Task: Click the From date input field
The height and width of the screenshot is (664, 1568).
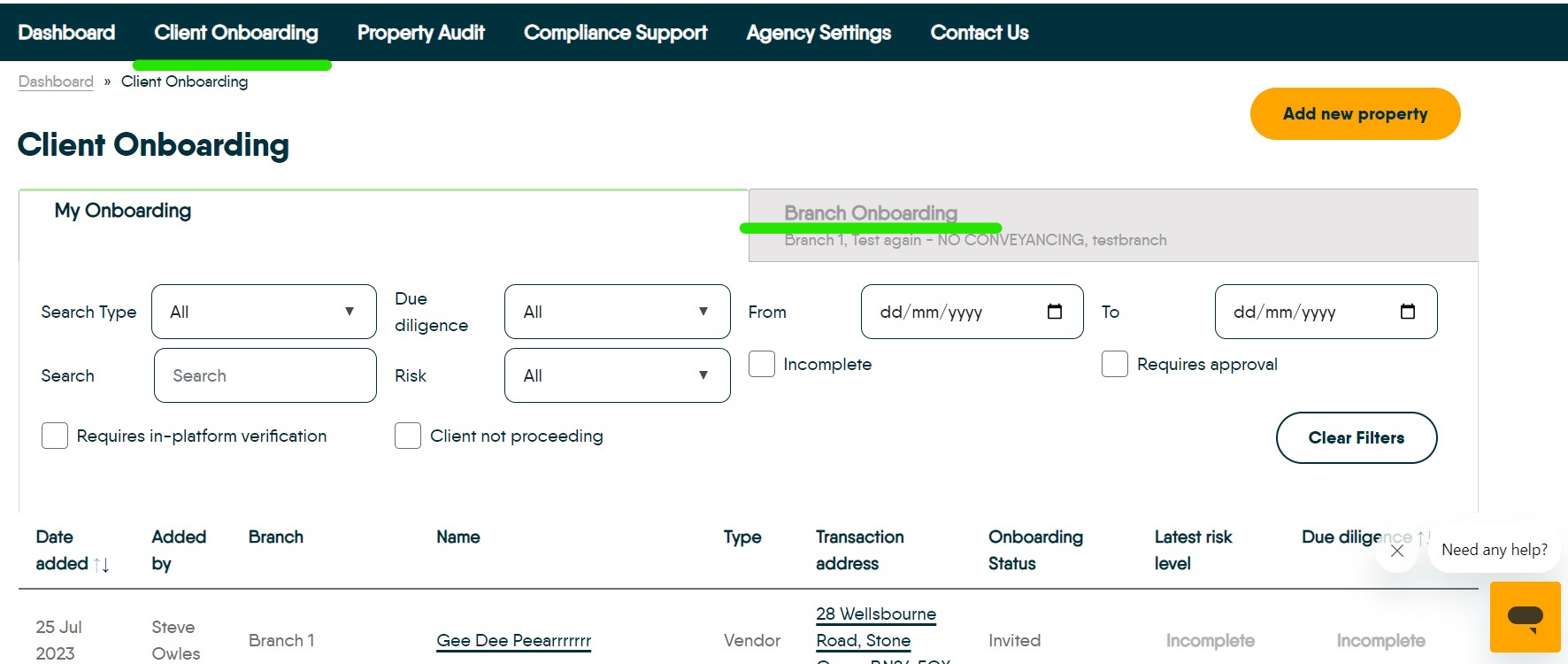Action: 972,312
